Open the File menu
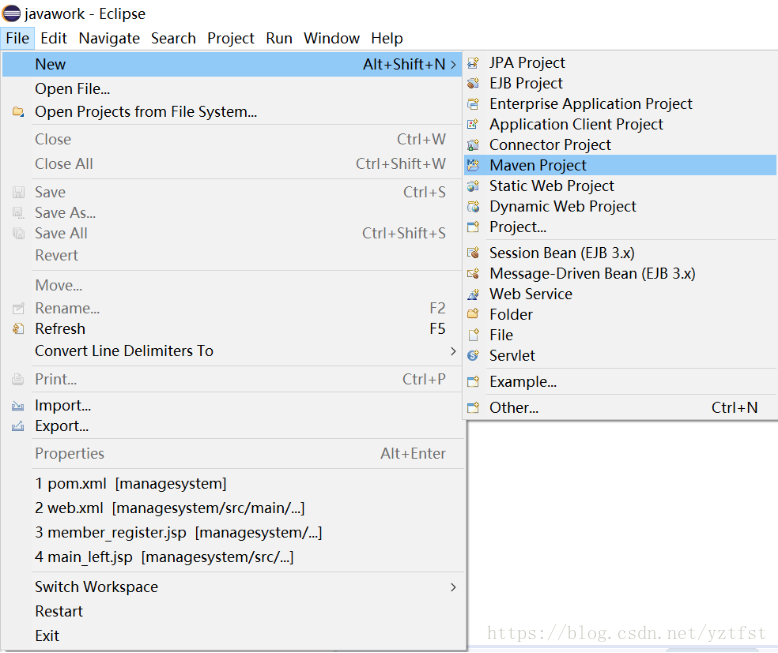This screenshot has height=653, width=778. [x=17, y=38]
